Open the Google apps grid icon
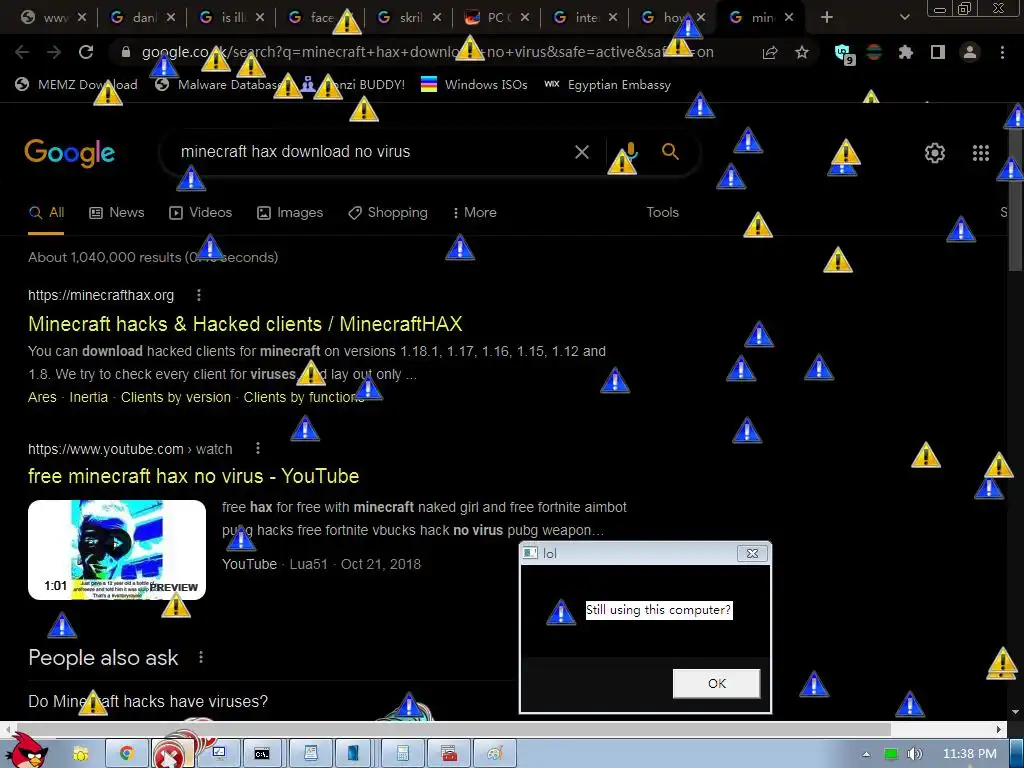This screenshot has width=1024, height=768. click(981, 153)
